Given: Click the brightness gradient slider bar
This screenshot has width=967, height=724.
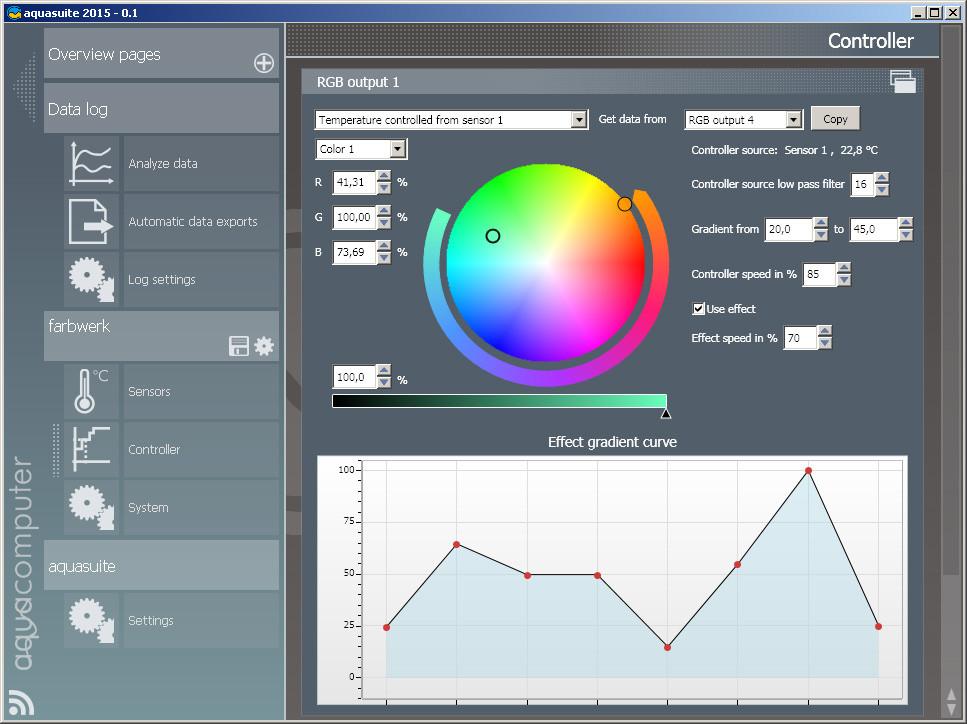Looking at the screenshot, I should point(498,401).
